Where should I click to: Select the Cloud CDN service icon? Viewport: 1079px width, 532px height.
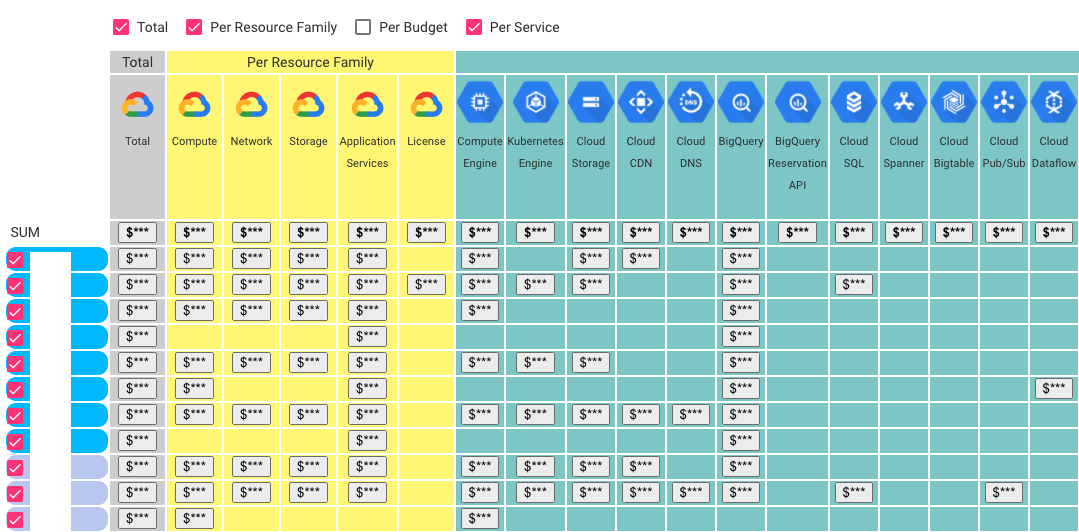(x=641, y=102)
